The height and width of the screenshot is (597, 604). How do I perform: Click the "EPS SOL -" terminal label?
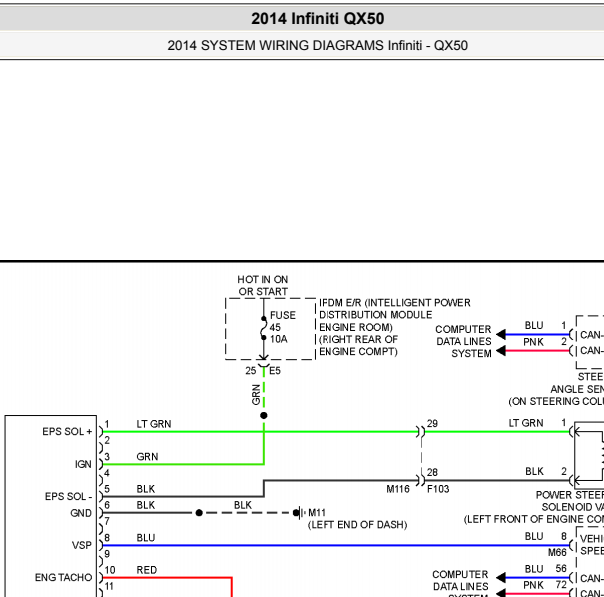[68, 496]
